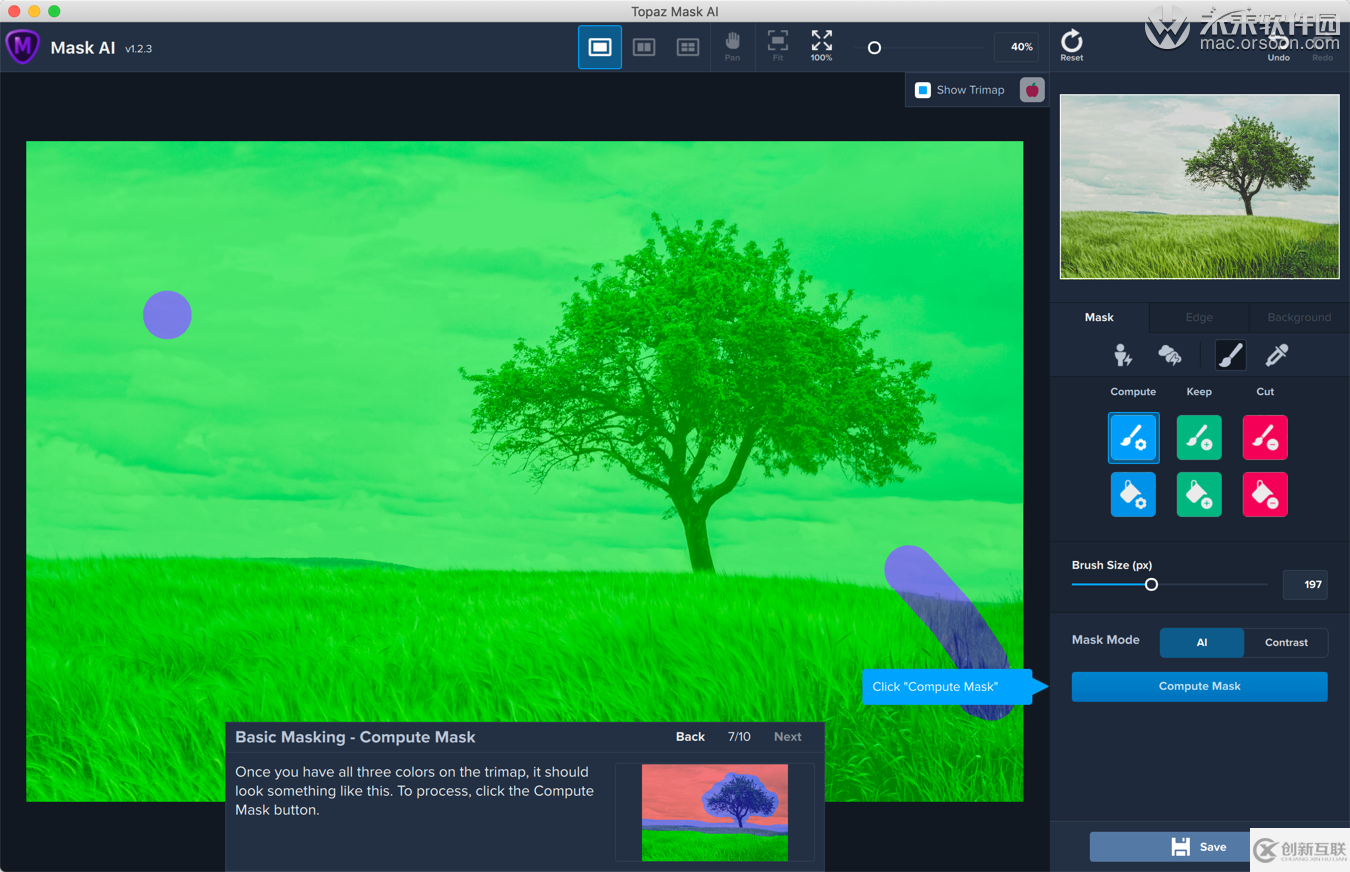Open the Mask tab
Screen dimensions: 1350x872
pos(1099,317)
